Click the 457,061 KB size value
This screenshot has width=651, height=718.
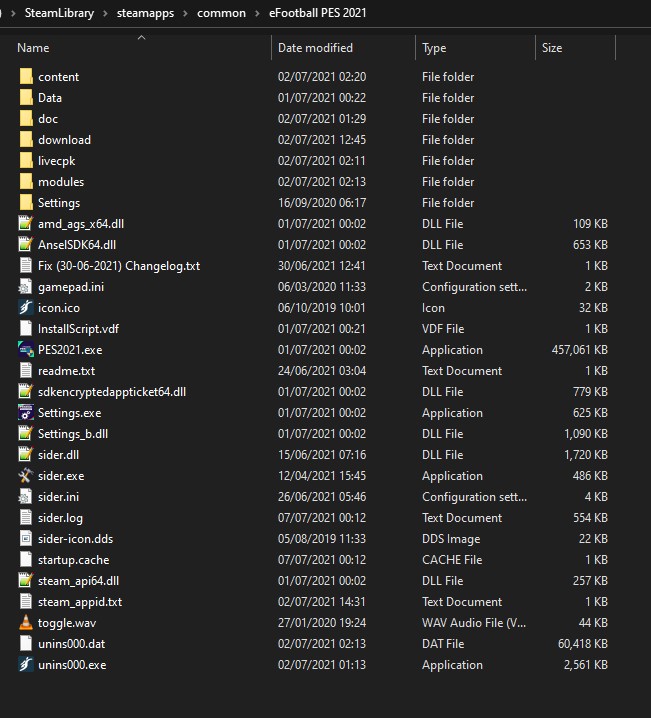coord(580,350)
